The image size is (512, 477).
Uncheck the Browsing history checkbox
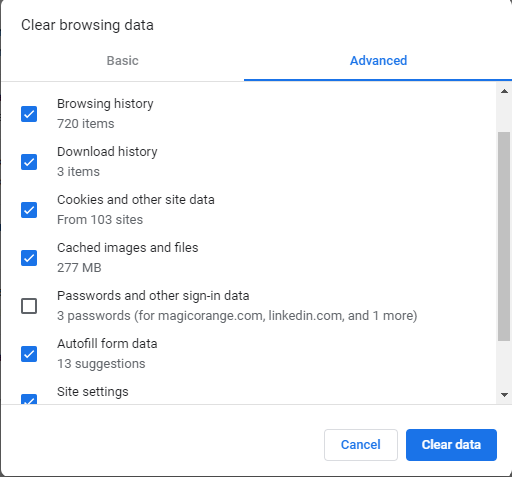pyautogui.click(x=29, y=114)
